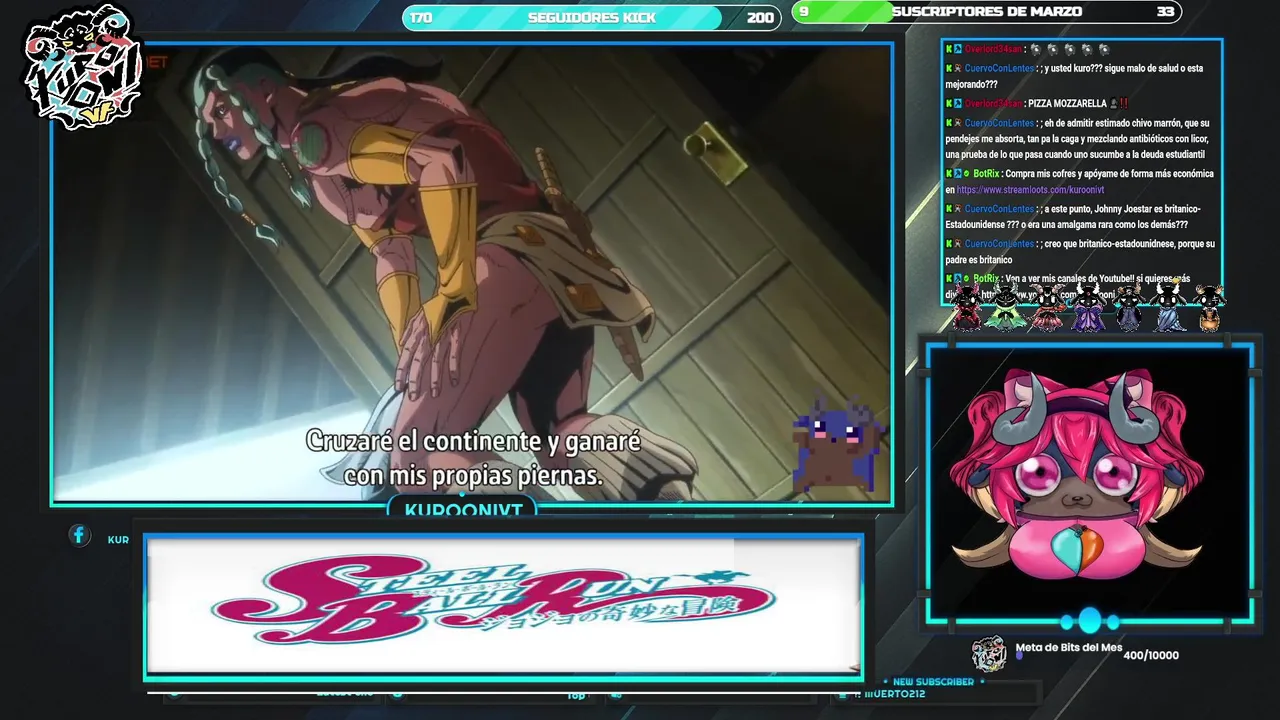Click BotRix on the 'Compra mis cofres' message
Viewport: 1280px width, 720px height.
pyautogui.click(x=986, y=173)
